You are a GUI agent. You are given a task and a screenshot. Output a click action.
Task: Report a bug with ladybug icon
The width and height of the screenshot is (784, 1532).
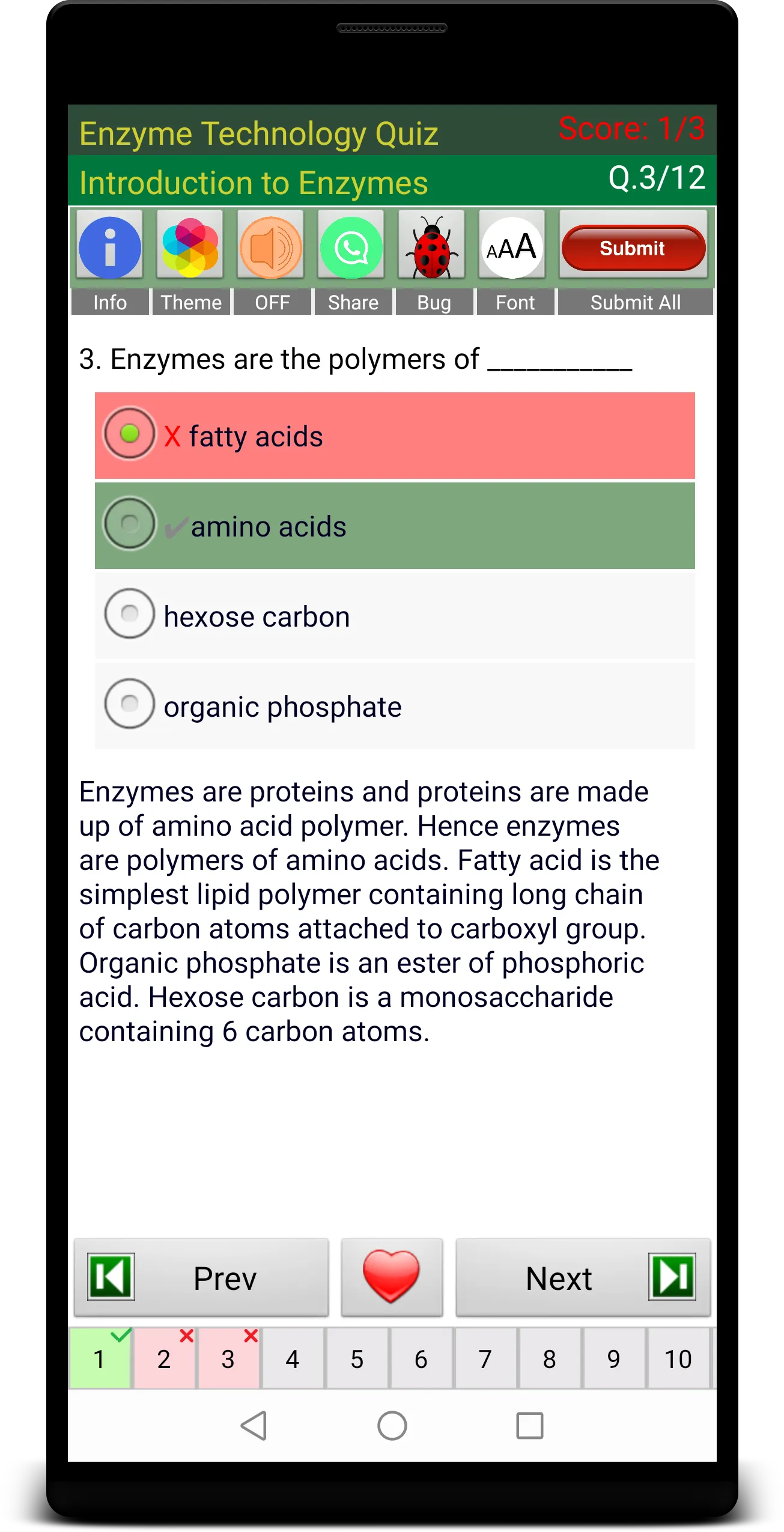click(432, 247)
